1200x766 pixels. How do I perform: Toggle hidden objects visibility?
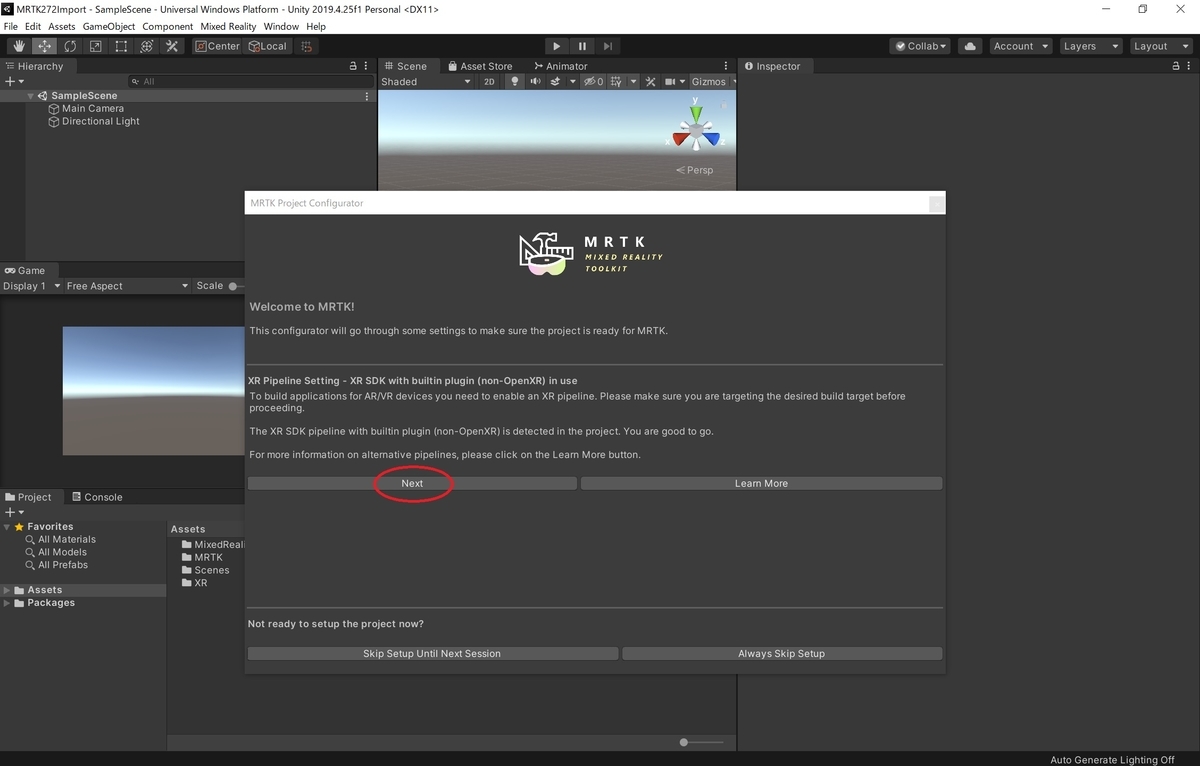click(594, 81)
